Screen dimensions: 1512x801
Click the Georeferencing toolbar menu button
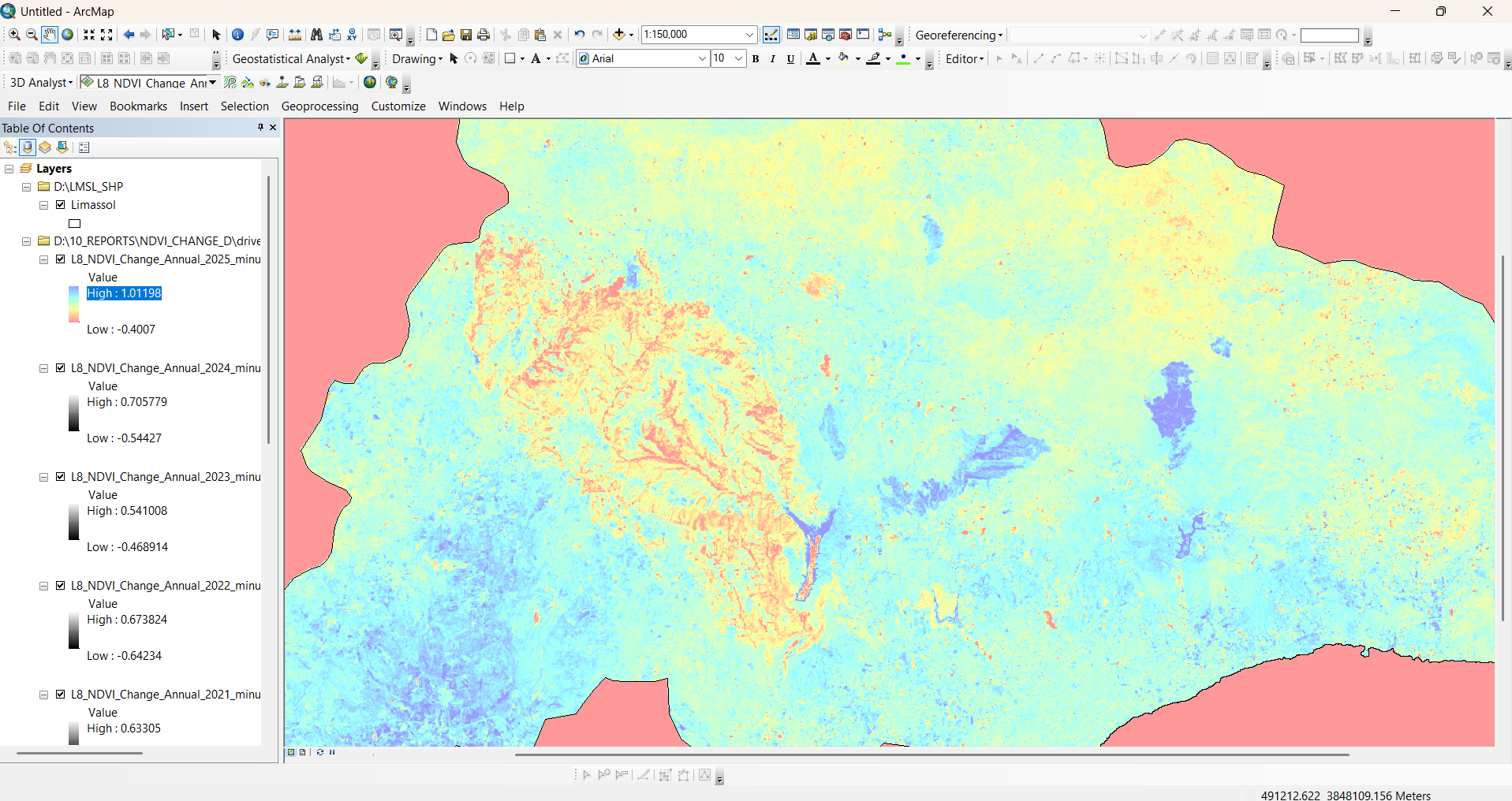point(958,35)
